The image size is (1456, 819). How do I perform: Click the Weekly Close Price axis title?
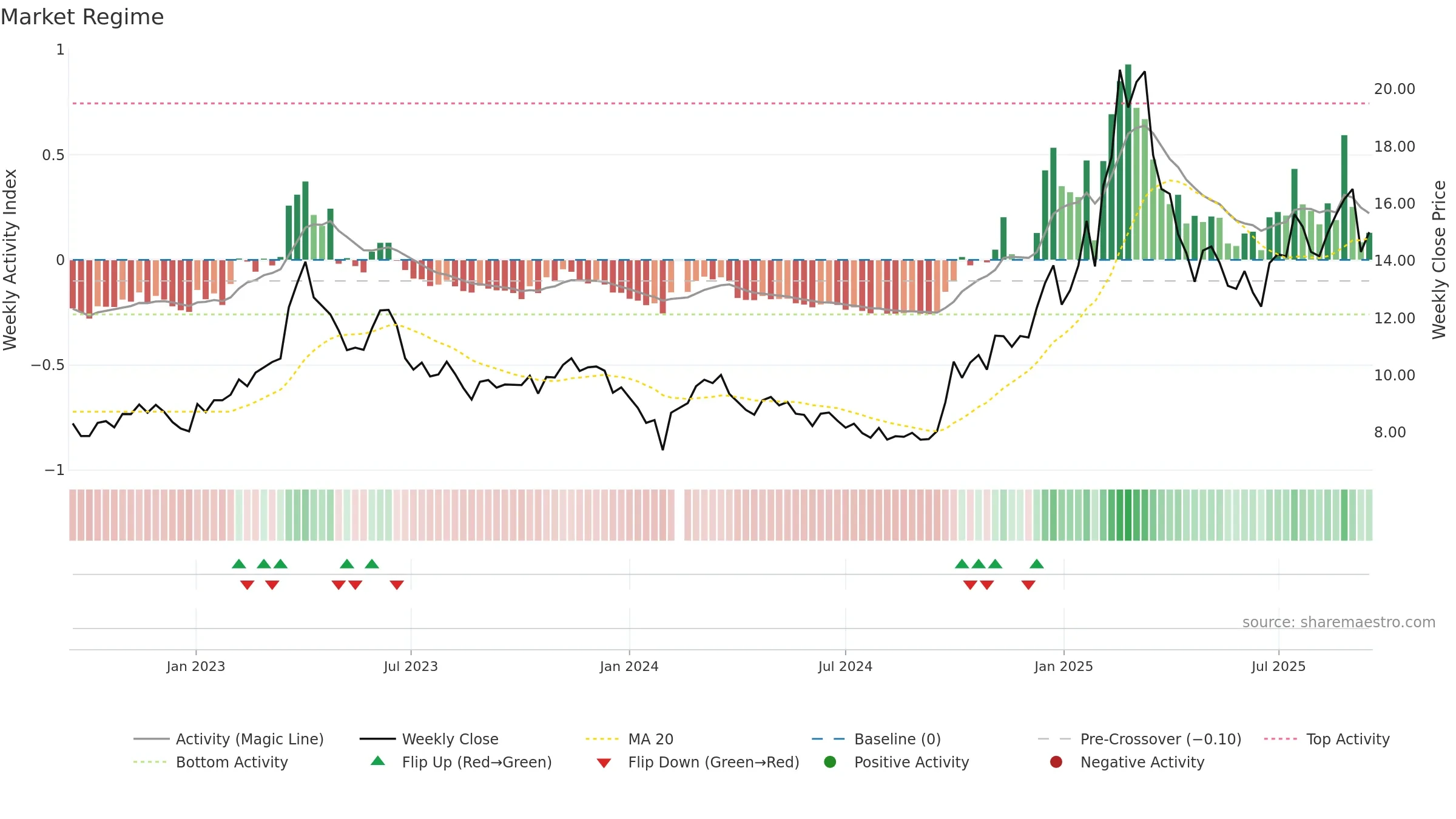pos(1439,260)
